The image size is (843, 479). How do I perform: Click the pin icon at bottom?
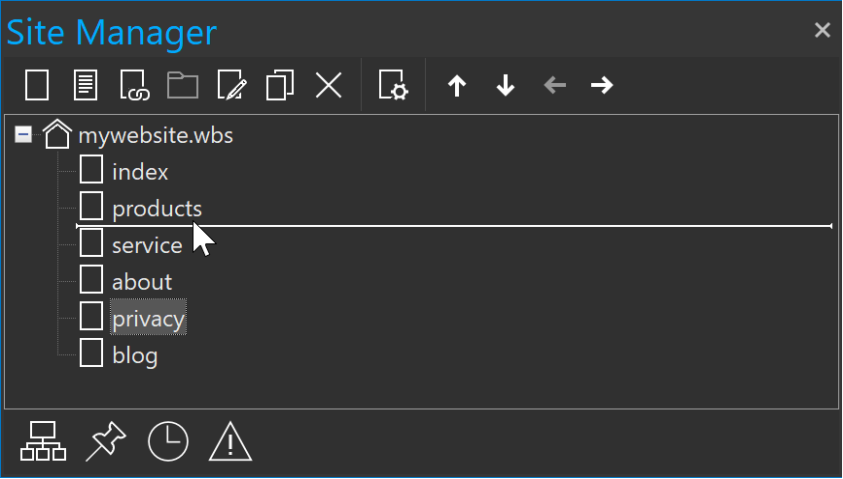tap(106, 441)
